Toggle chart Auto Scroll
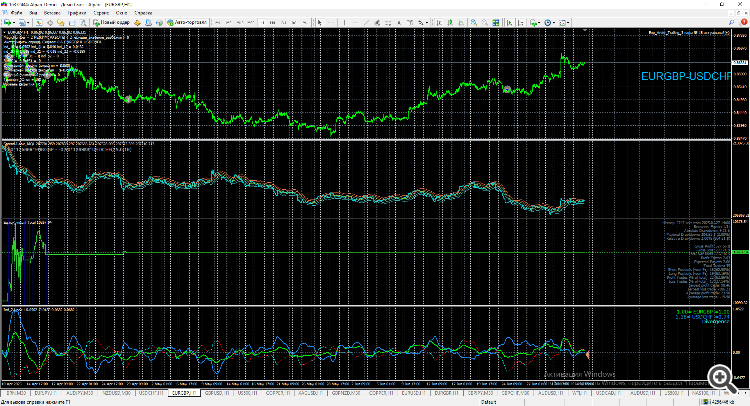This screenshot has width=750, height=406. click(x=509, y=22)
